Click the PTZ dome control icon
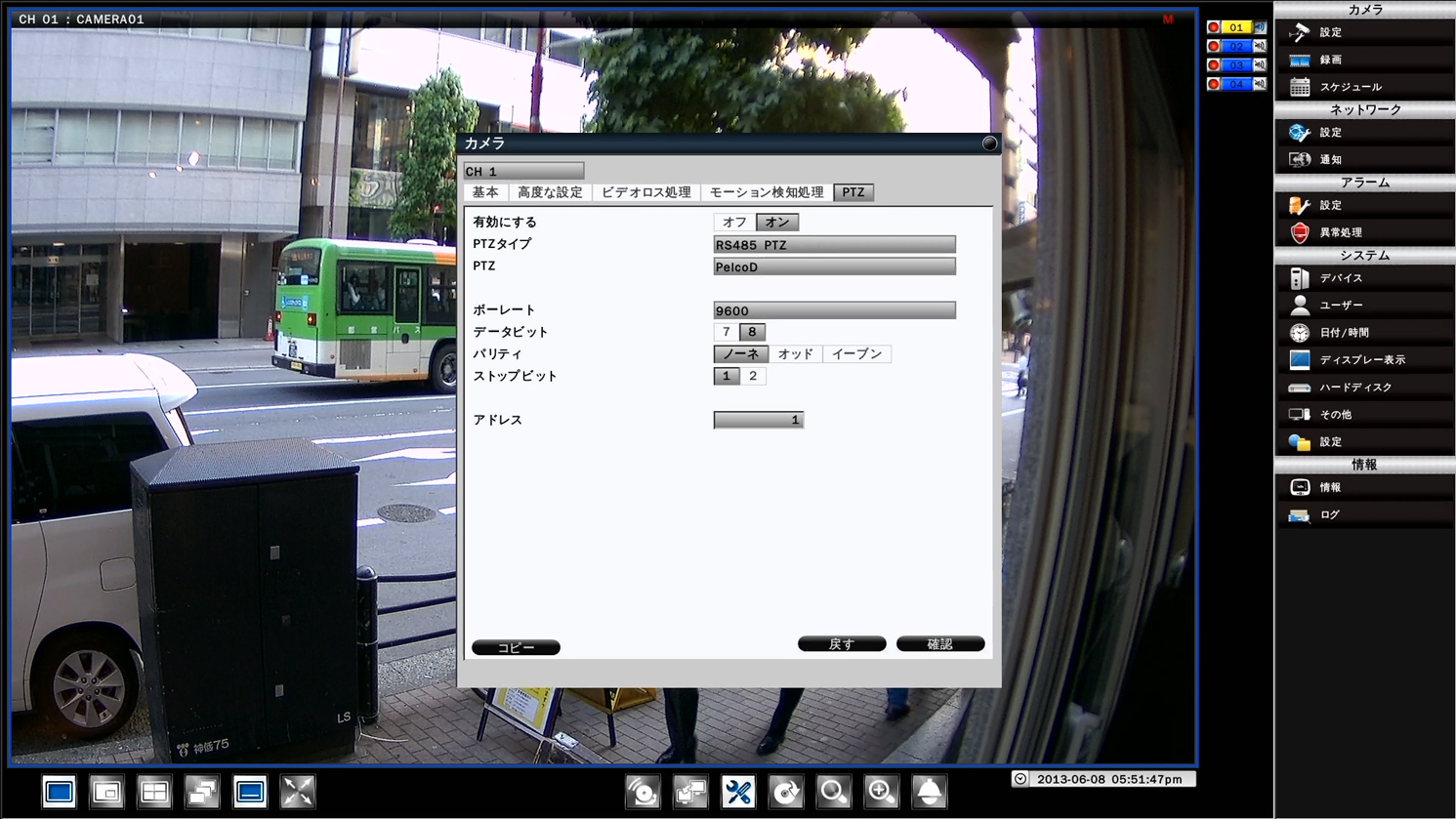Screen dimensions: 1456x819 point(928,792)
